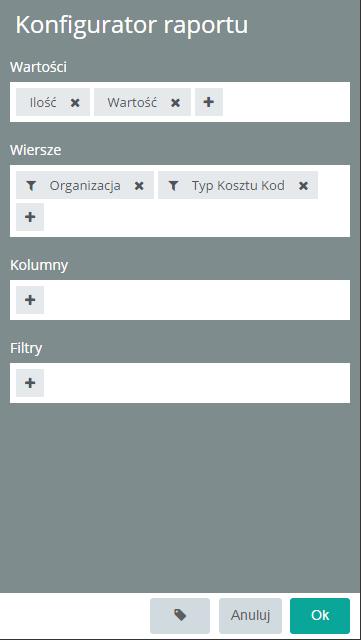Remove the Ilość value chip
Screen dimensions: 361x640
click(x=75, y=102)
